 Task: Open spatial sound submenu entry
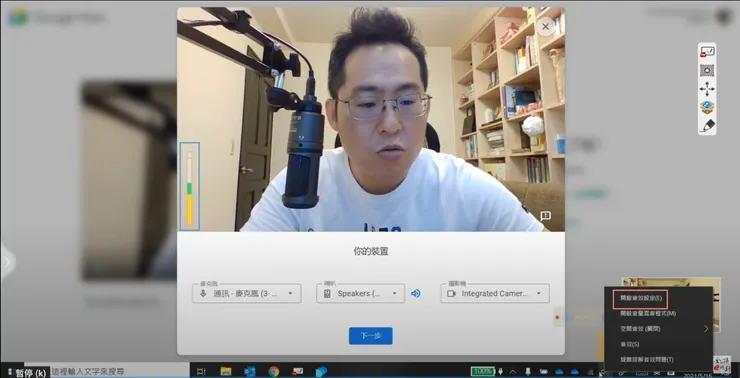coord(658,328)
